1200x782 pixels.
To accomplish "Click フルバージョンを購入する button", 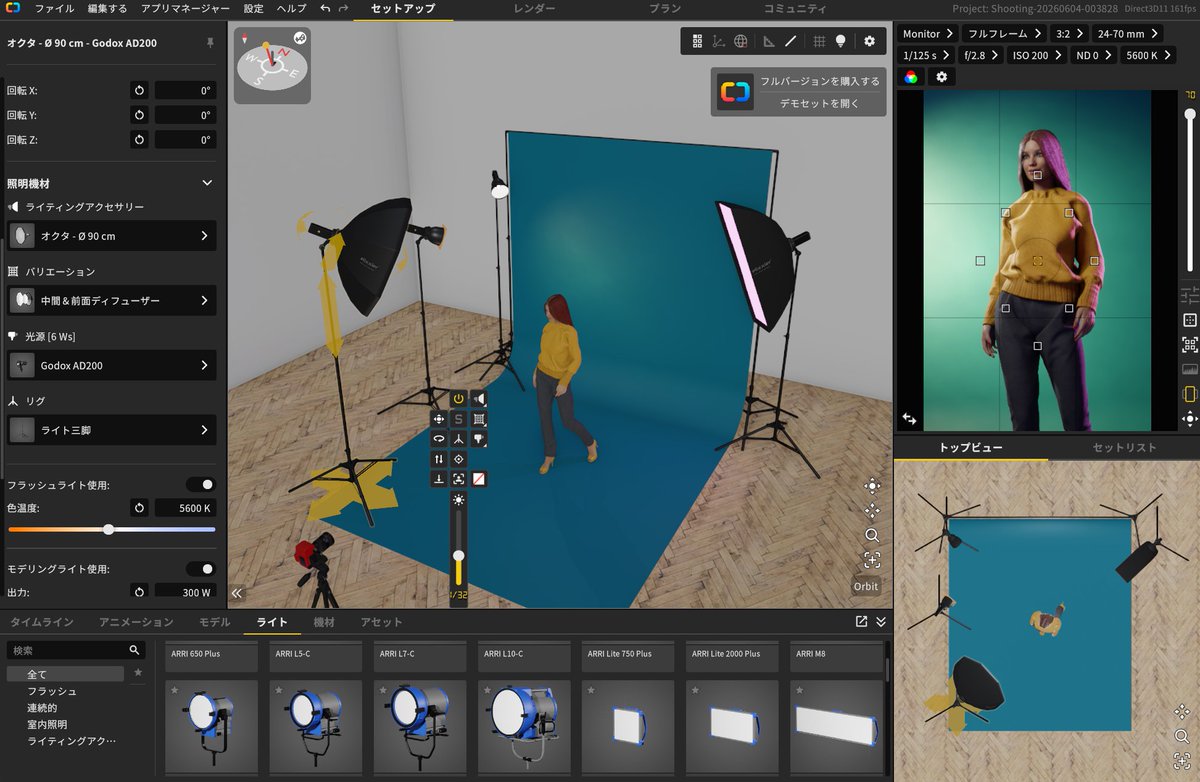I will [820, 81].
